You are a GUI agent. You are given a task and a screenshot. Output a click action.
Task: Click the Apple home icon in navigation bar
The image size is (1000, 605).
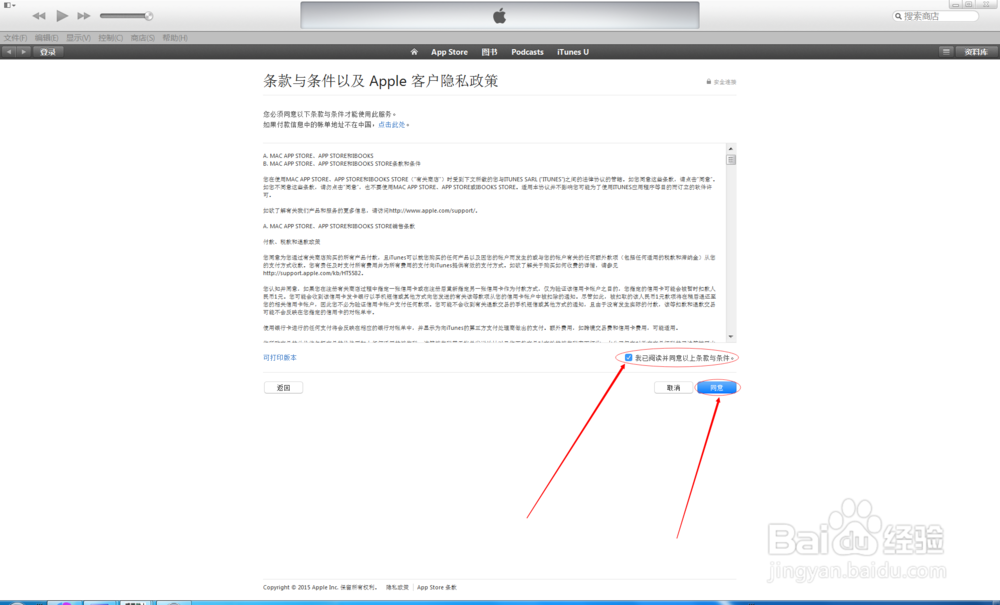pyautogui.click(x=415, y=51)
